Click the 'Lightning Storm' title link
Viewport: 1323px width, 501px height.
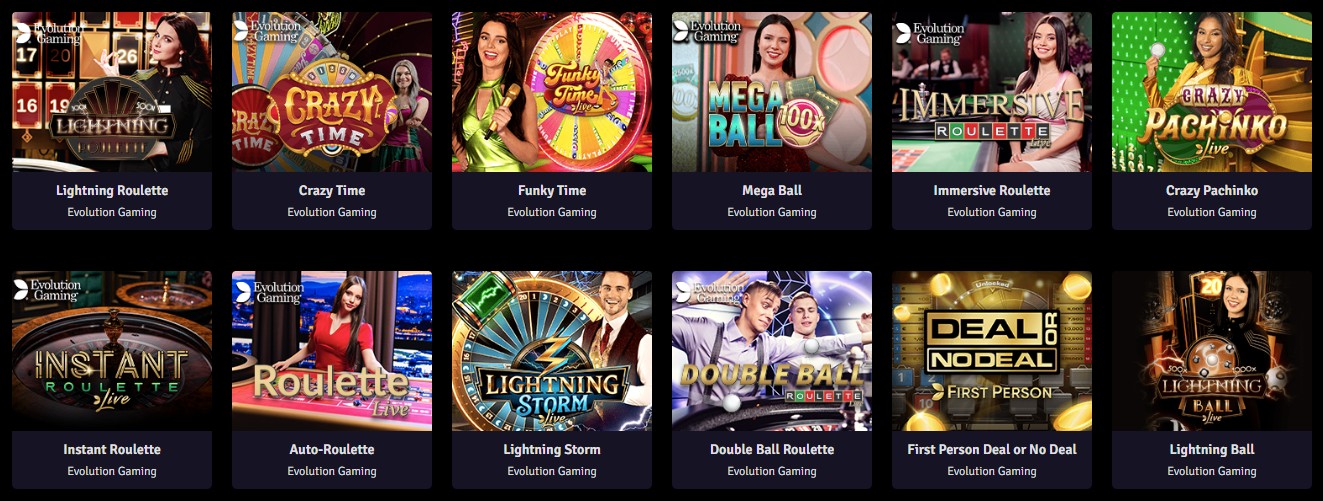552,449
